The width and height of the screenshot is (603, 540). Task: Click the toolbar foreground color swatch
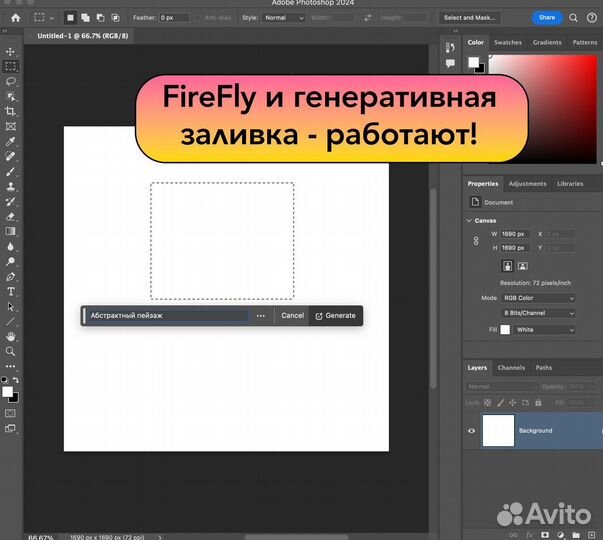pos(7,392)
